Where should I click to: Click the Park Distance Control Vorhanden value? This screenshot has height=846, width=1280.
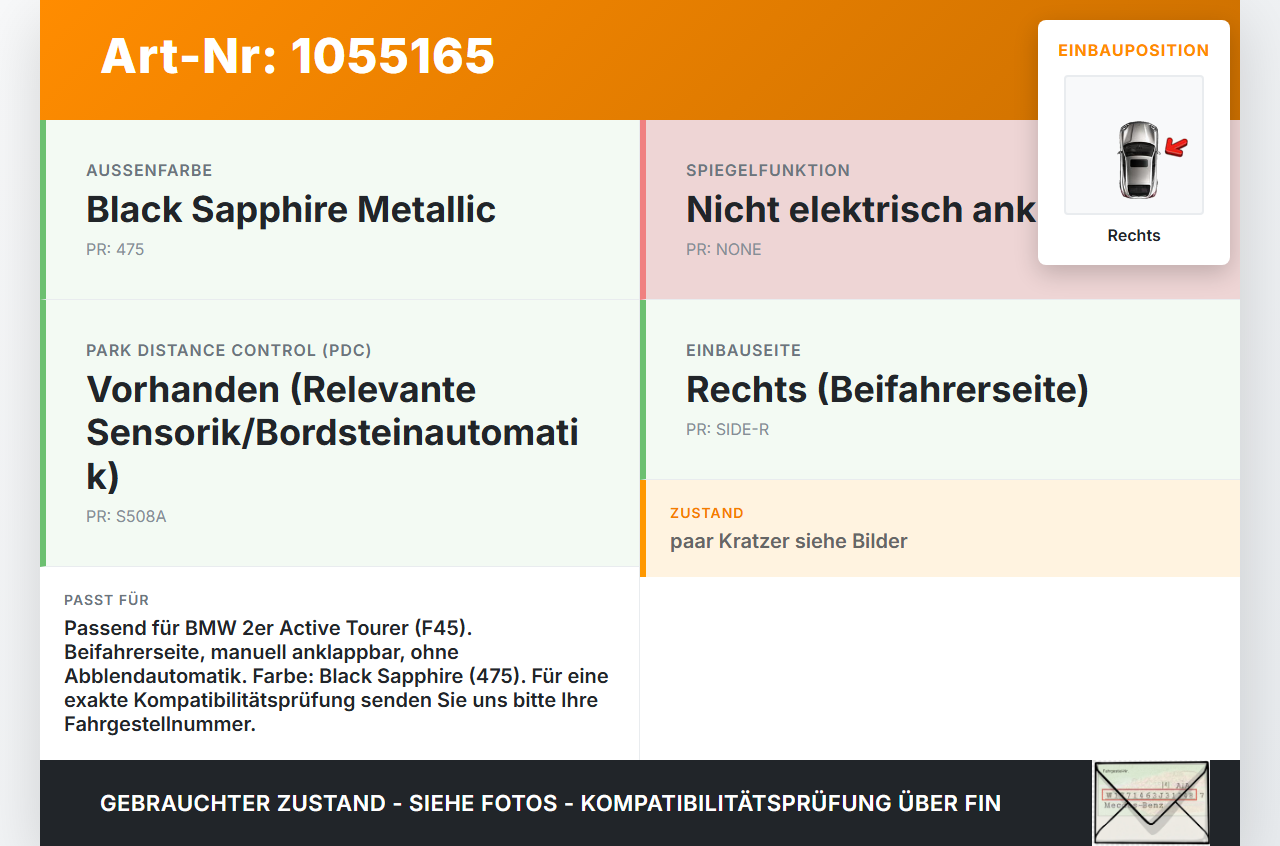(333, 433)
